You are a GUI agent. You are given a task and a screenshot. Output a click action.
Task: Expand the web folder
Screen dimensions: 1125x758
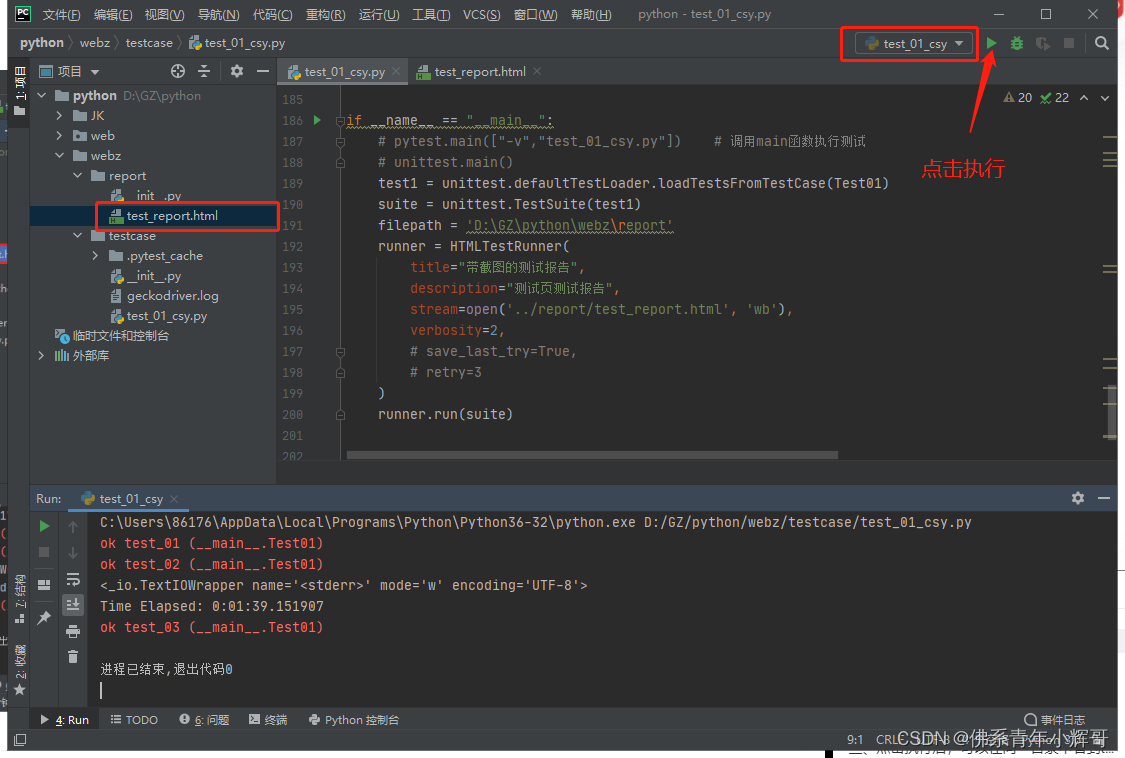60,136
